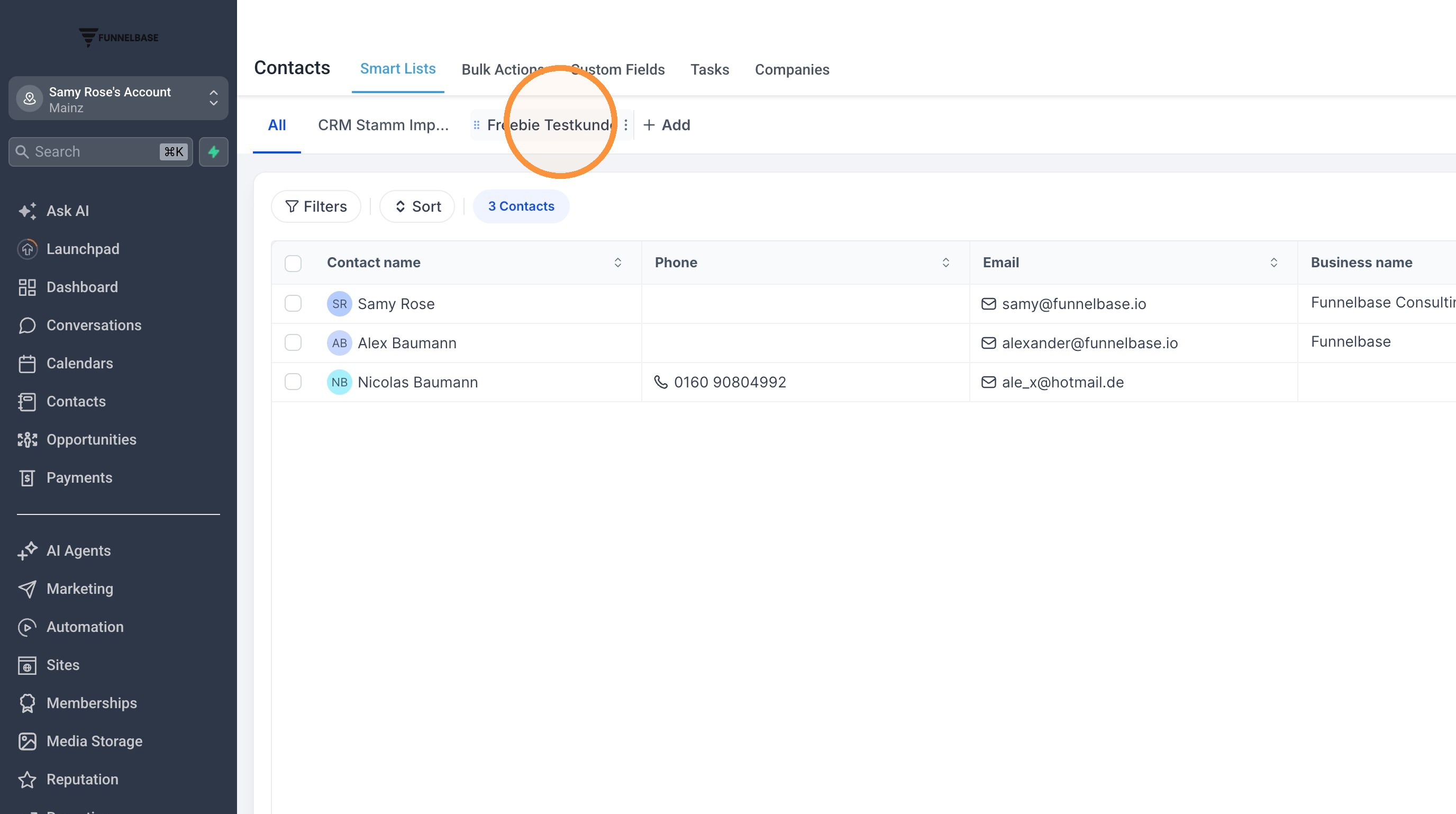Open the Freebie Testkunde tab options menu
The height and width of the screenshot is (814, 1456).
[626, 125]
